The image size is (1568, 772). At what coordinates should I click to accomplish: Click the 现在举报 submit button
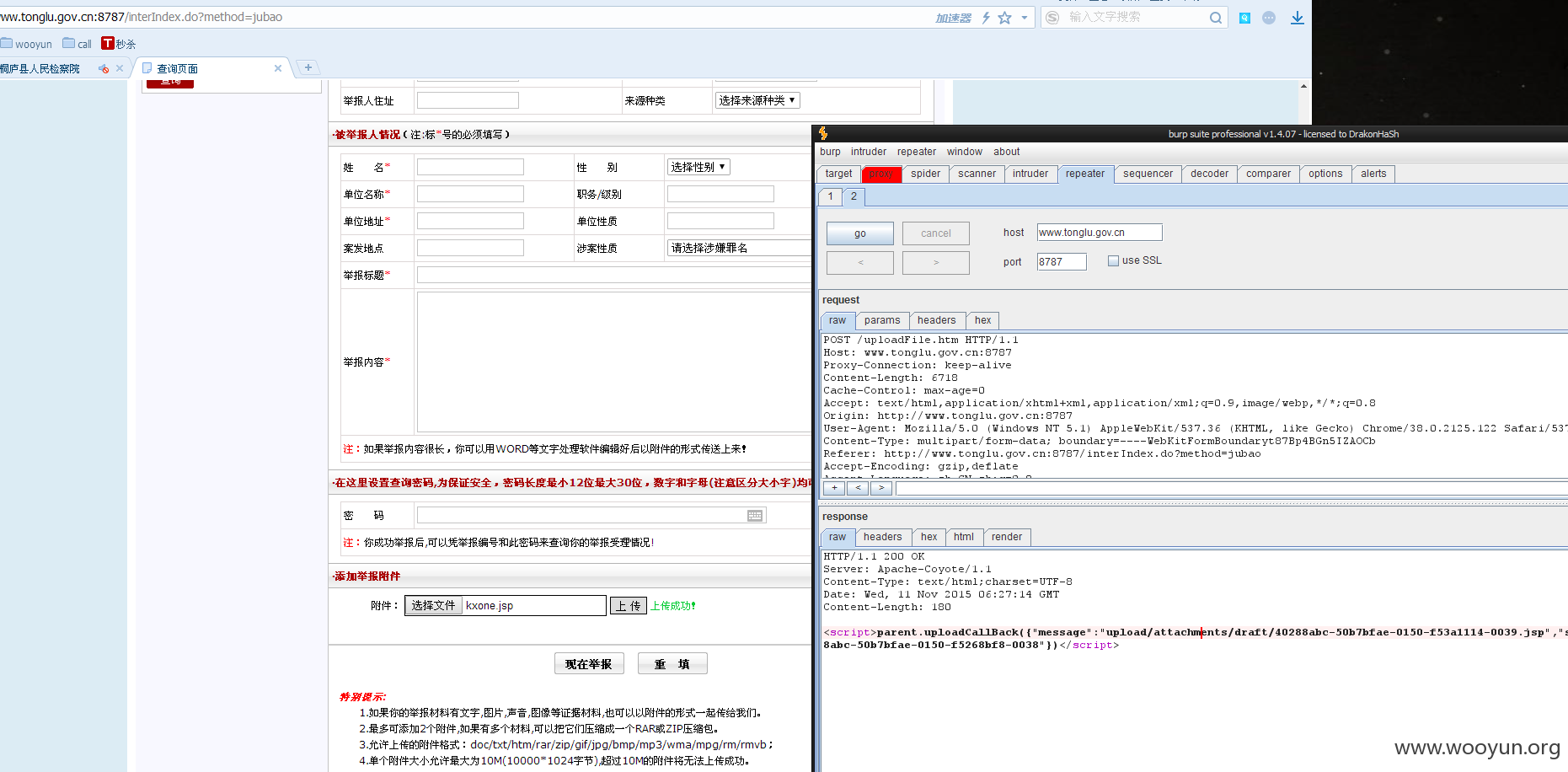(588, 664)
